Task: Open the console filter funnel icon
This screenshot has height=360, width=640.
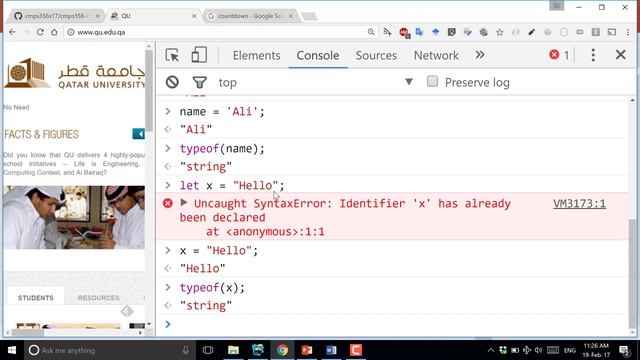Action: tap(200, 82)
